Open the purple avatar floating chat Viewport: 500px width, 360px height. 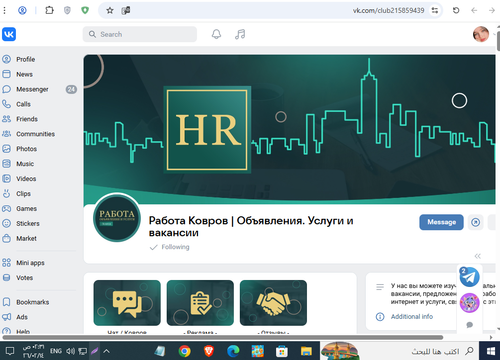[x=469, y=303]
